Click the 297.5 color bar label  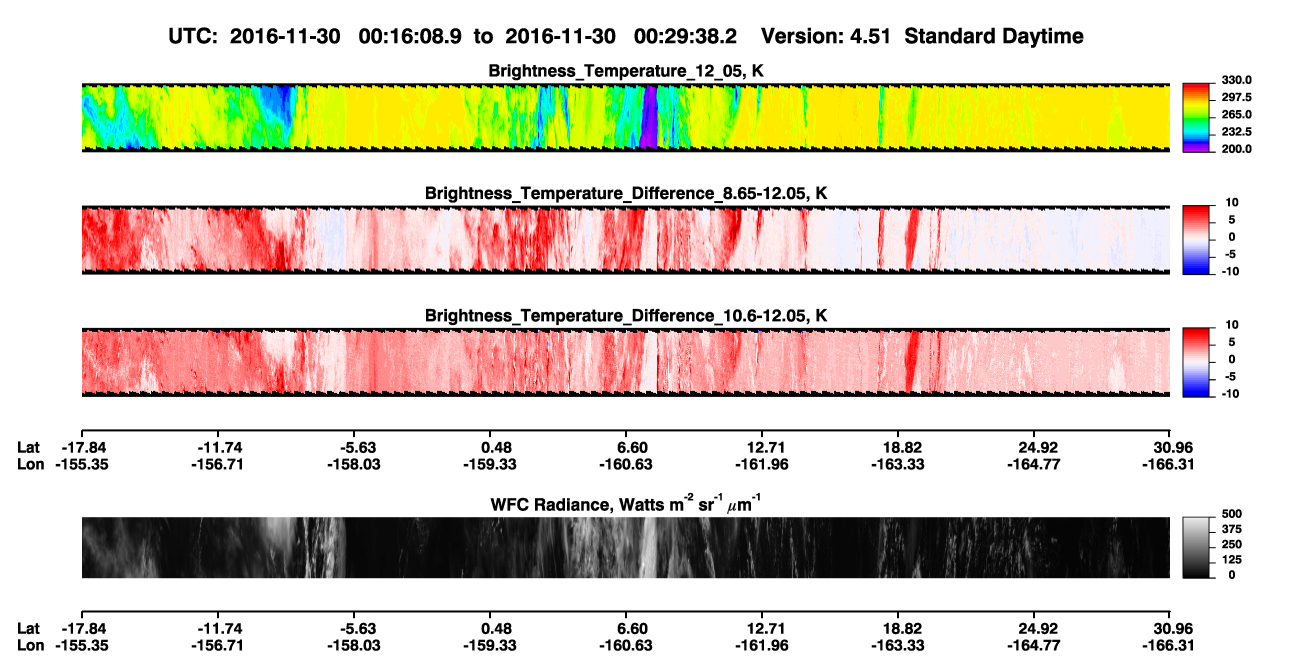[1236, 98]
